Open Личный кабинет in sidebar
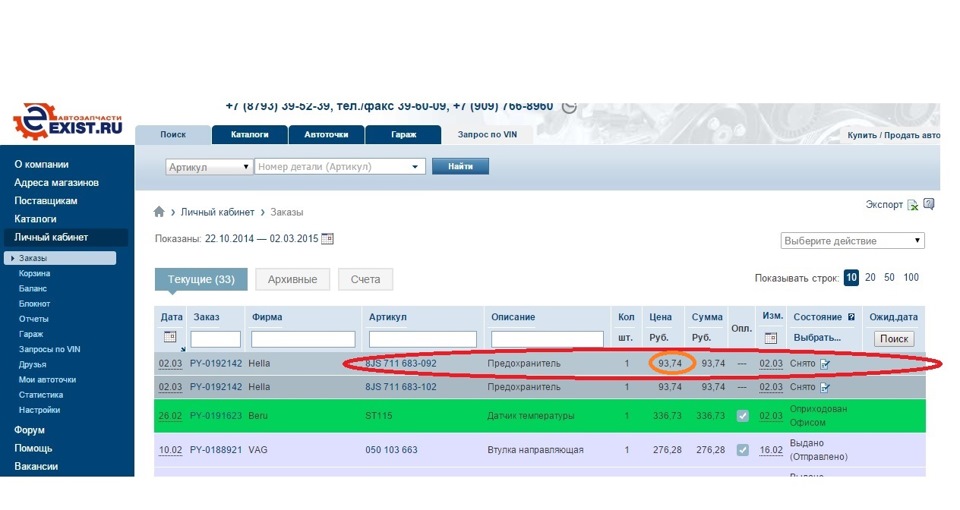Screen dimensions: 960x510 point(66,237)
